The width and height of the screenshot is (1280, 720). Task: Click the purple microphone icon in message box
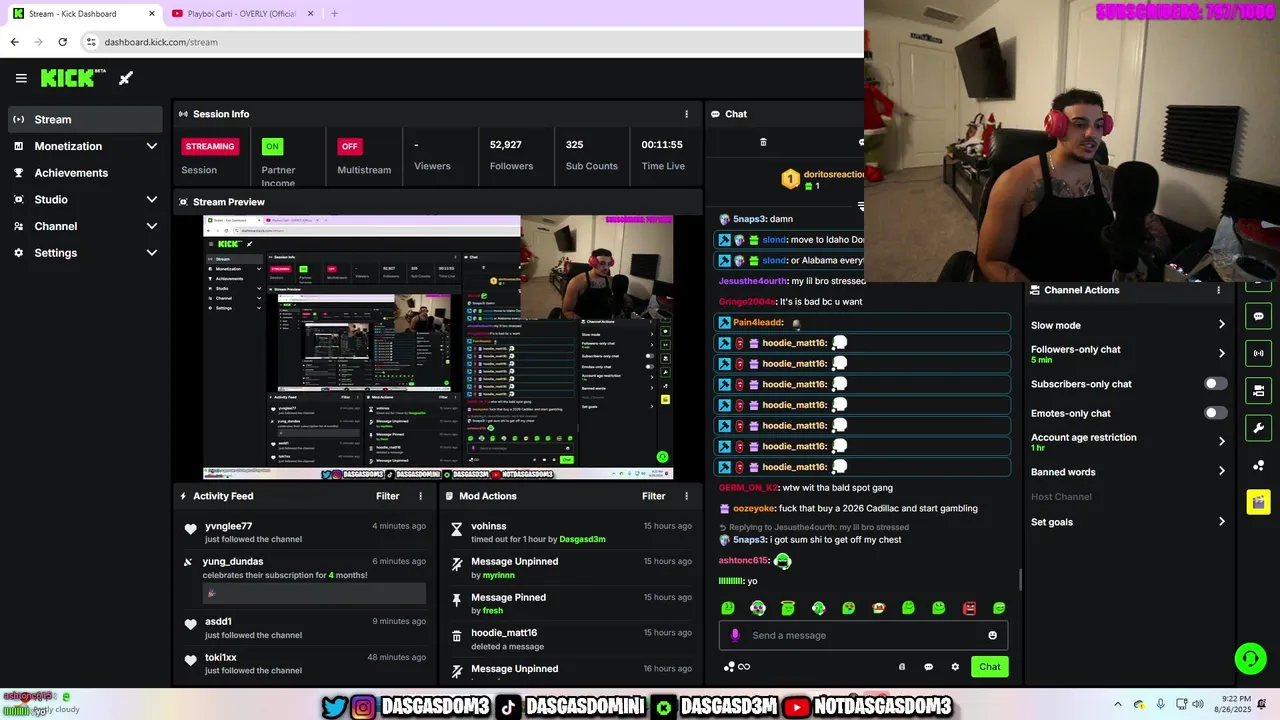pos(735,635)
